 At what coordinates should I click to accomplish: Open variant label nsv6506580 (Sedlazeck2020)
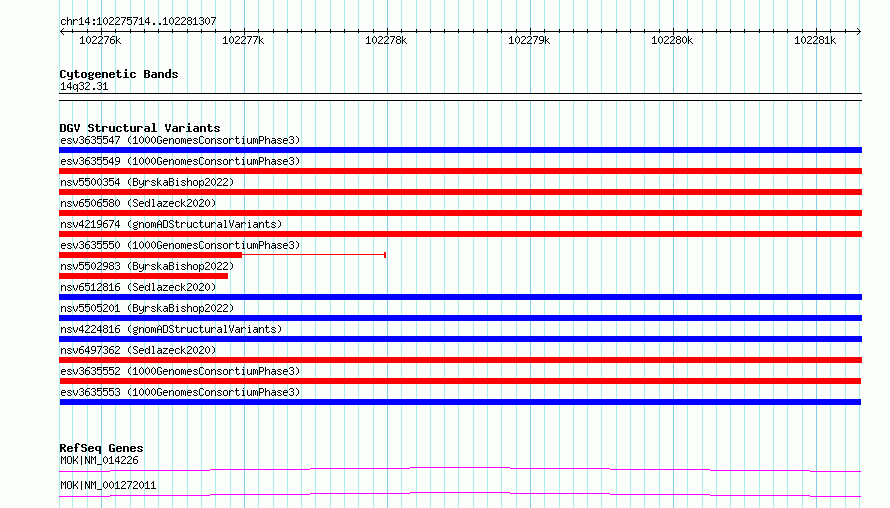click(138, 203)
